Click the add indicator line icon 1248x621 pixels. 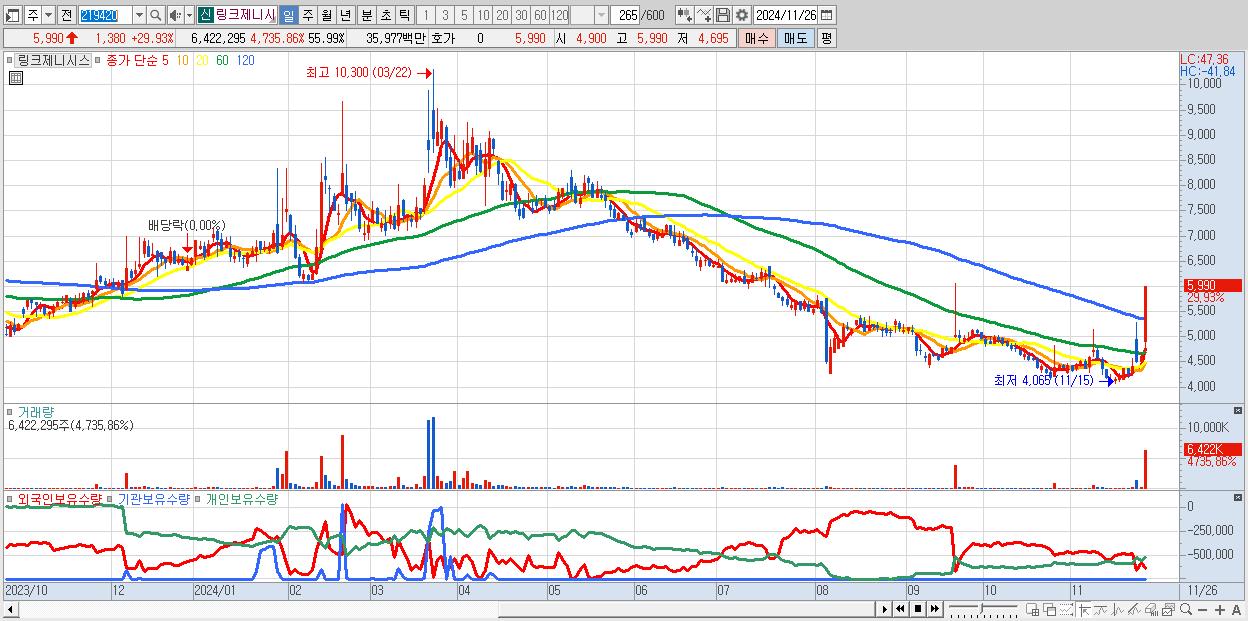704,15
